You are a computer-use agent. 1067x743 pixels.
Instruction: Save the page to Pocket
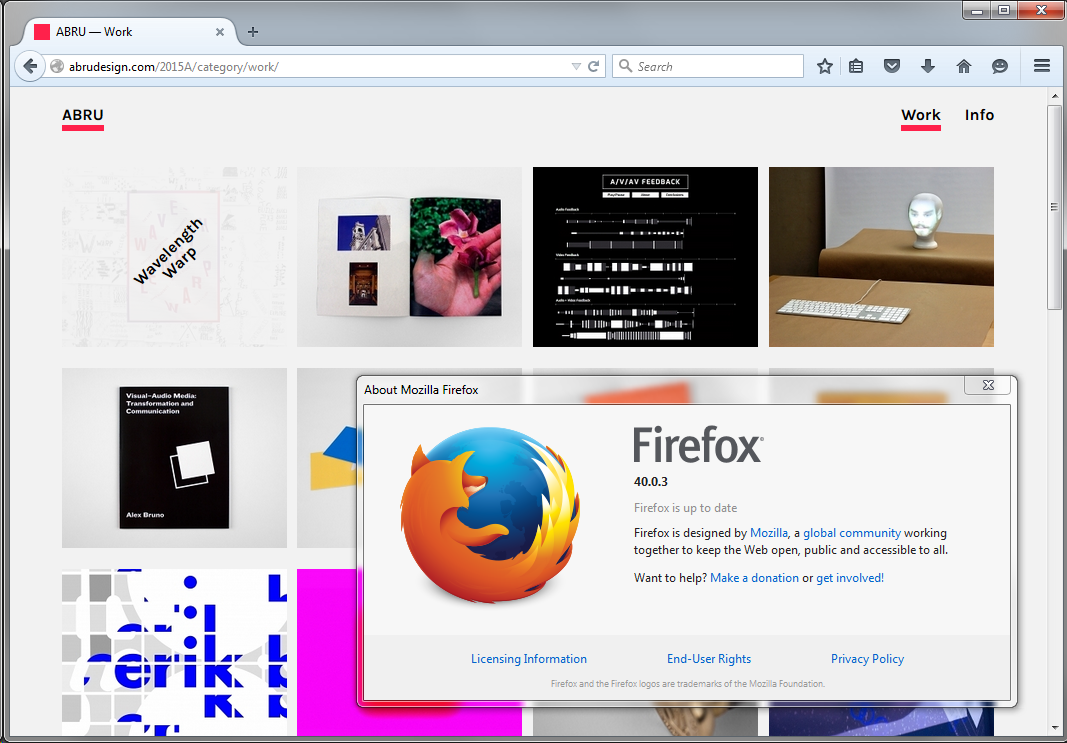point(892,65)
